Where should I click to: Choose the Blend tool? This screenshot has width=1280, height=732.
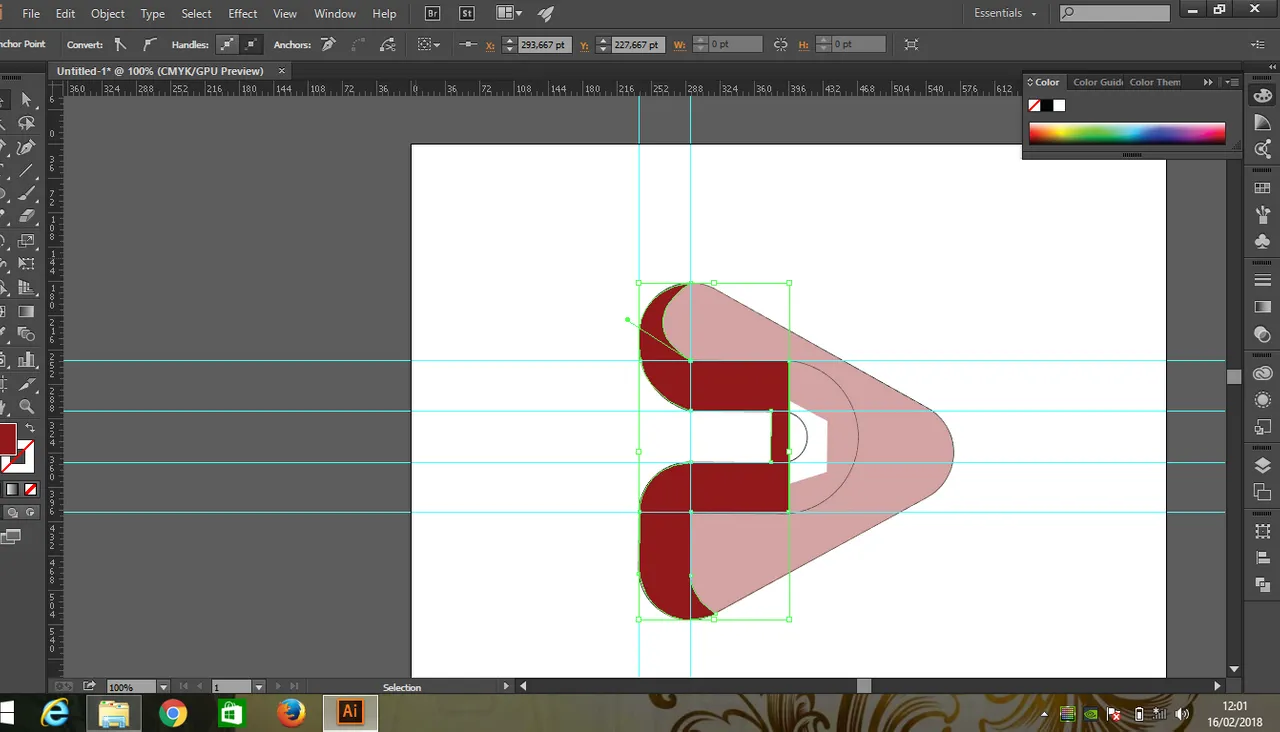[x=27, y=336]
